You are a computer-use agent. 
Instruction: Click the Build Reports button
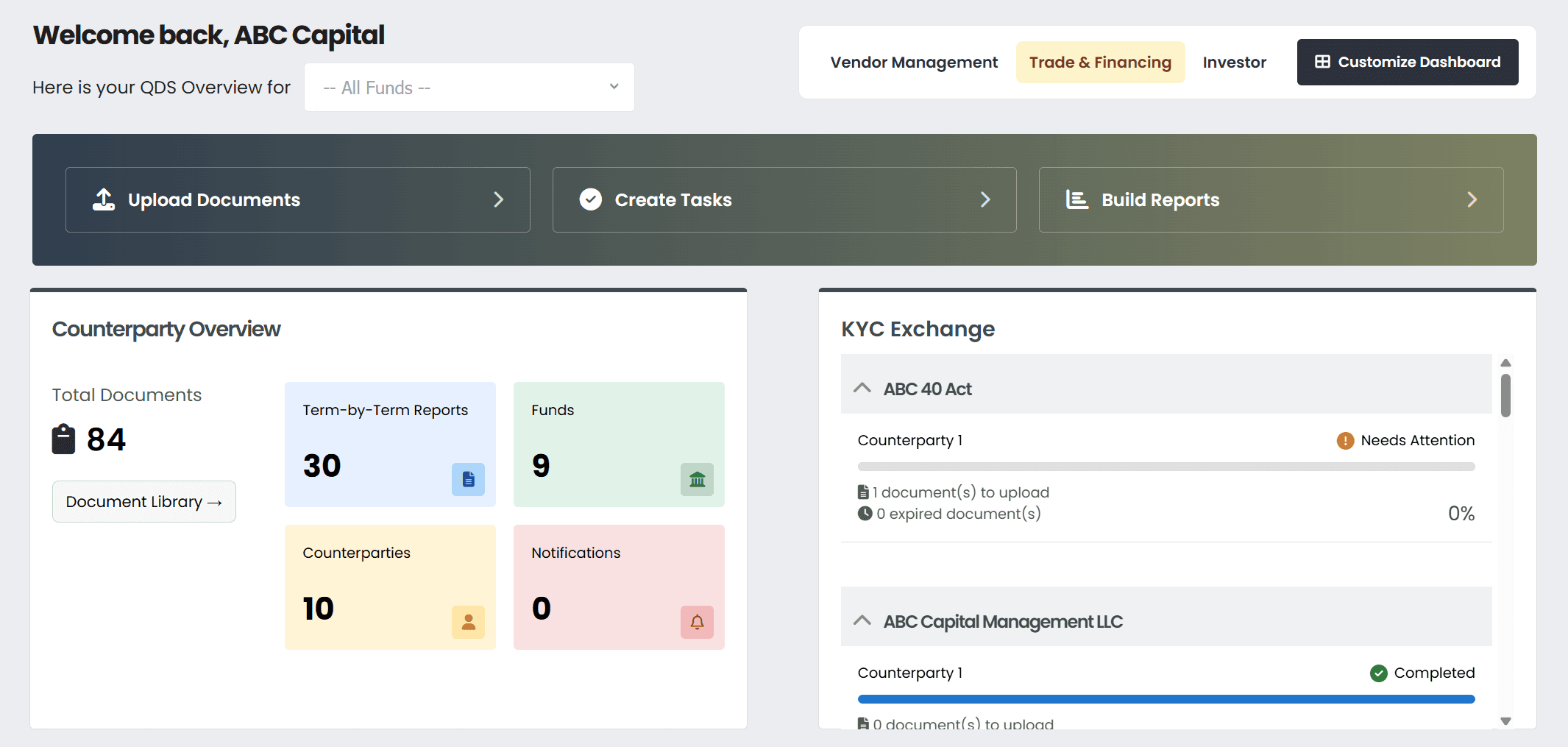(1271, 199)
